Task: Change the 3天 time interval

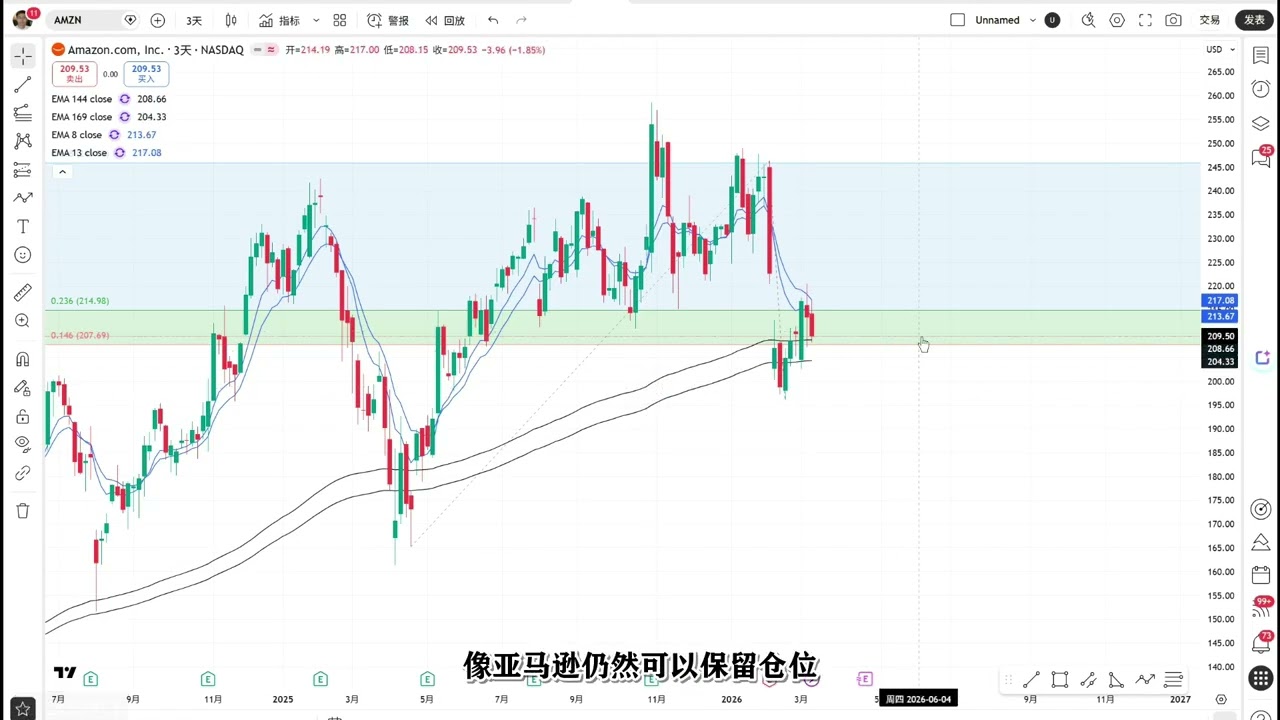Action: click(194, 20)
